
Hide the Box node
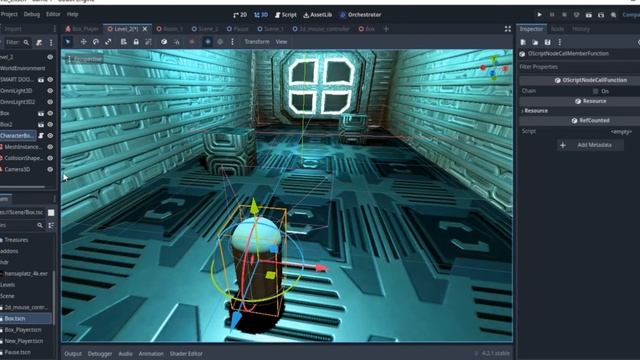click(x=50, y=113)
